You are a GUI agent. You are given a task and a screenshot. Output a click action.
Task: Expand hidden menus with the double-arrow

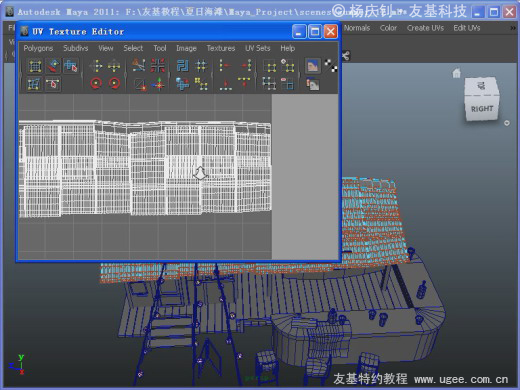point(513,28)
